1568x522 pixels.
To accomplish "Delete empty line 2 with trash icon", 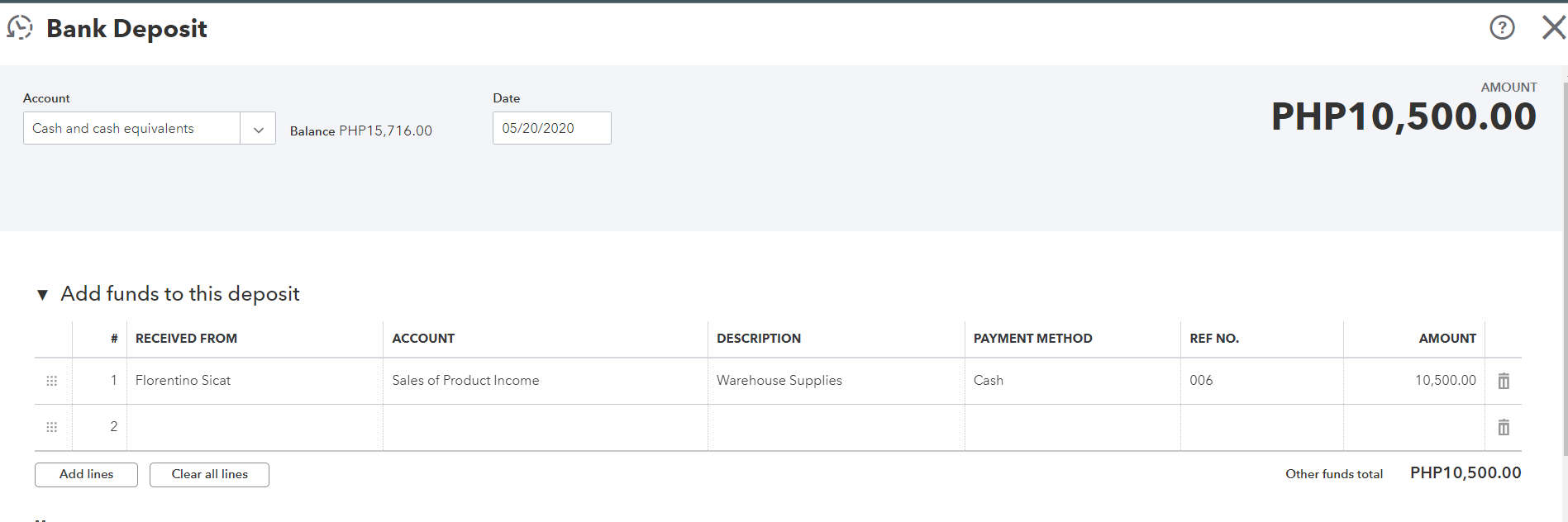I will click(x=1504, y=427).
